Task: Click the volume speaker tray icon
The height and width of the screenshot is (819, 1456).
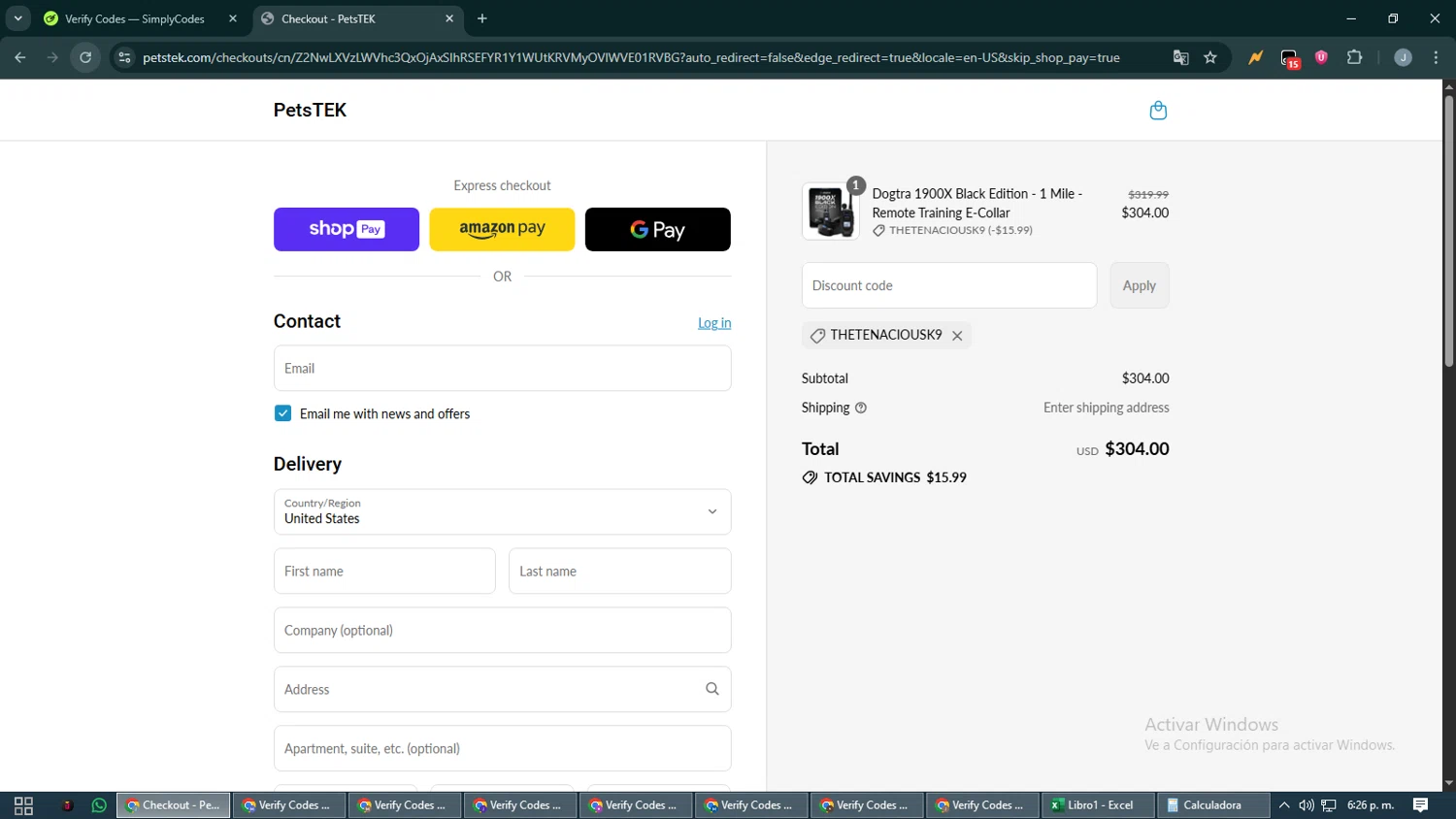Action: point(1307,805)
